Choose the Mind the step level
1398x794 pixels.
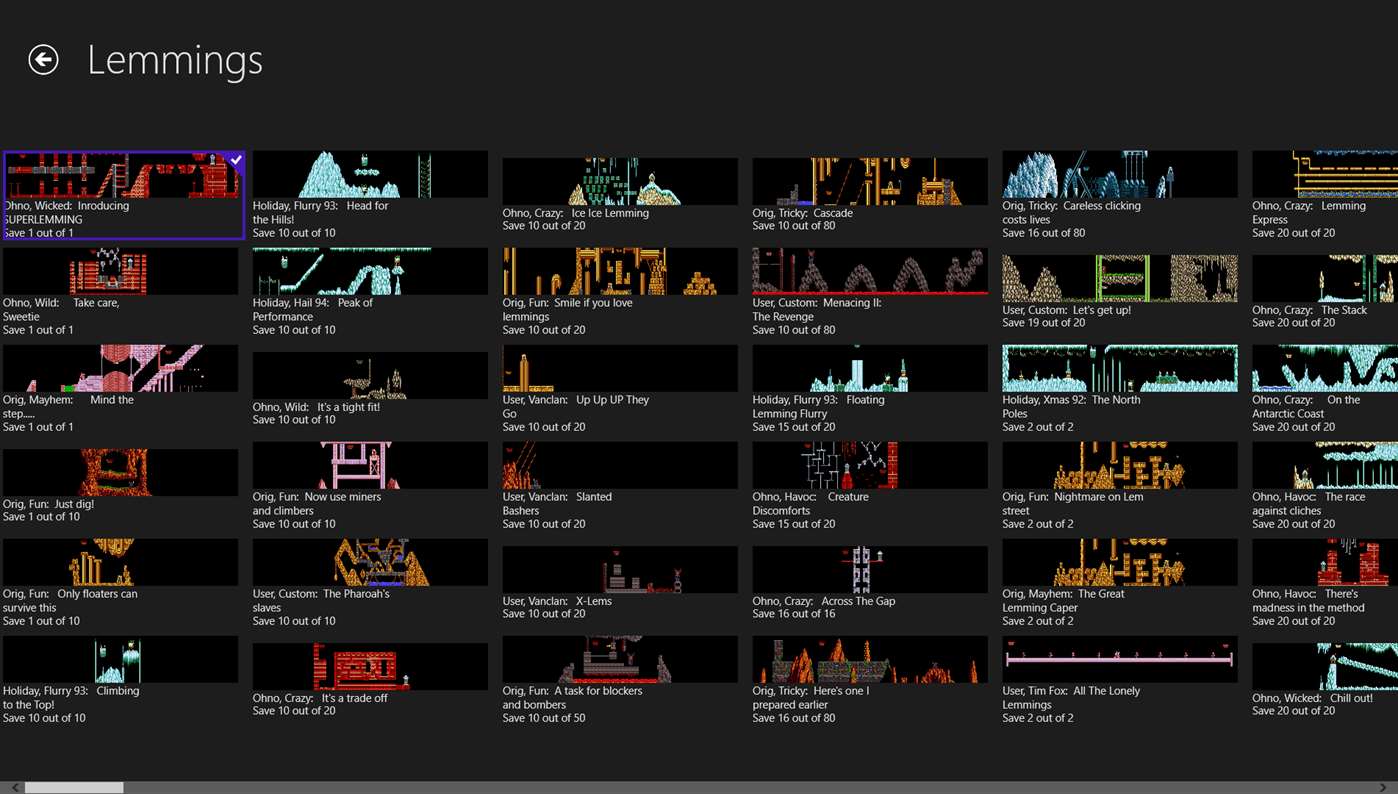click(x=120, y=389)
